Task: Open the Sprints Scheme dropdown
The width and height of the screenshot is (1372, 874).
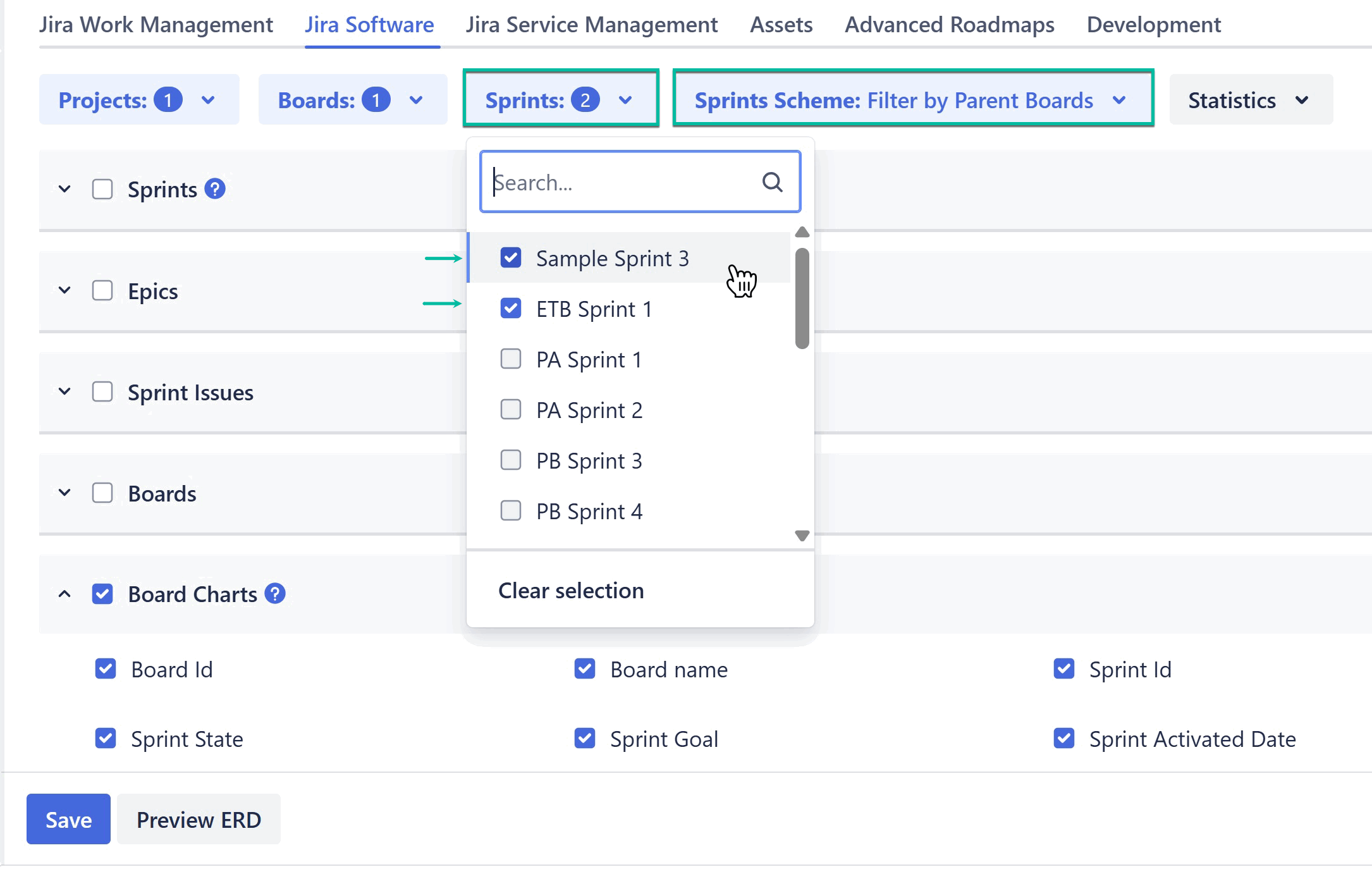Action: coord(912,100)
